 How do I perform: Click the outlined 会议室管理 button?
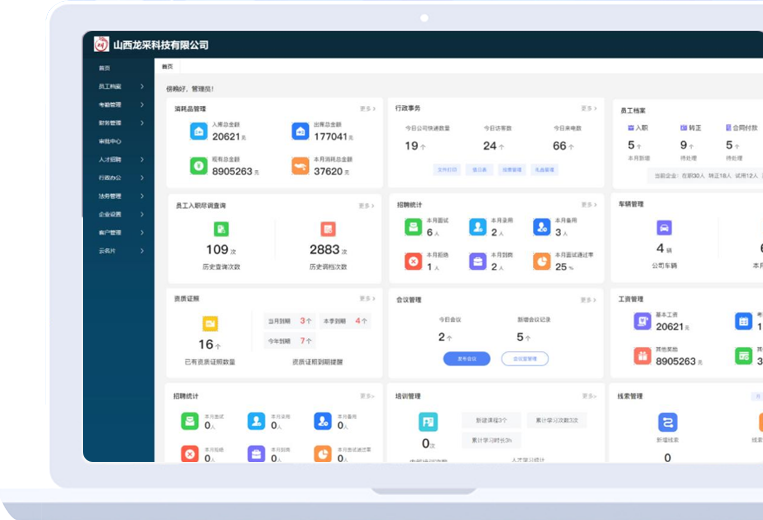pyautogui.click(x=525, y=358)
